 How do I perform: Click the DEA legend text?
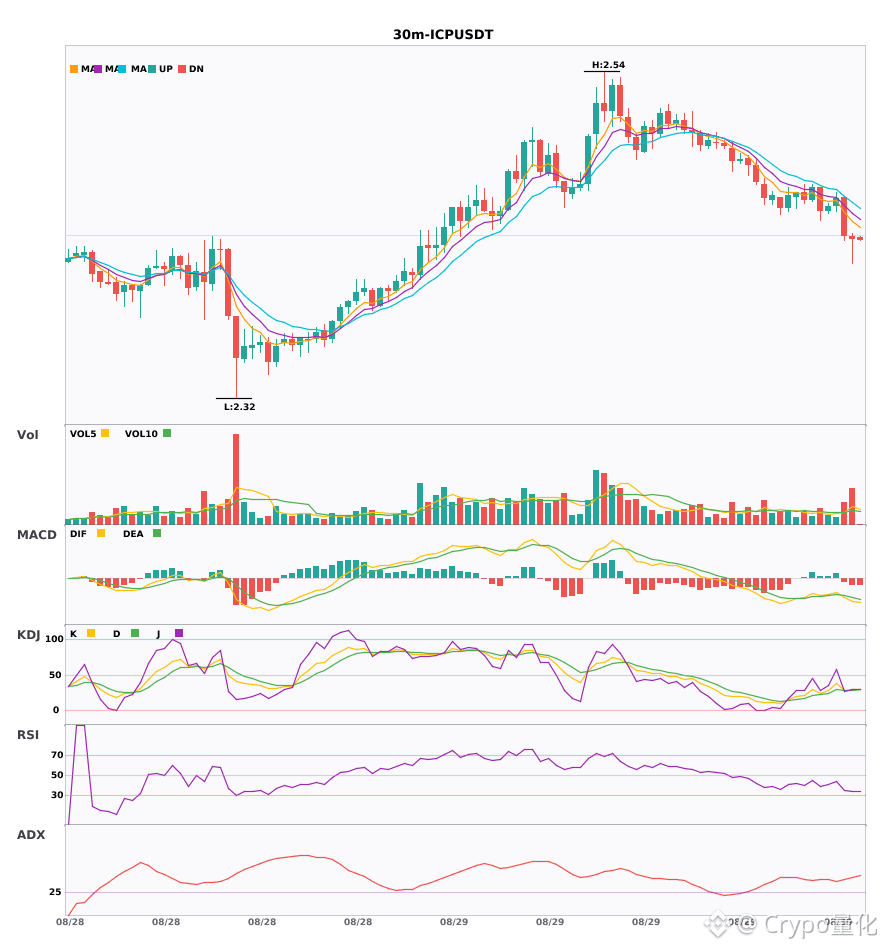pos(133,534)
